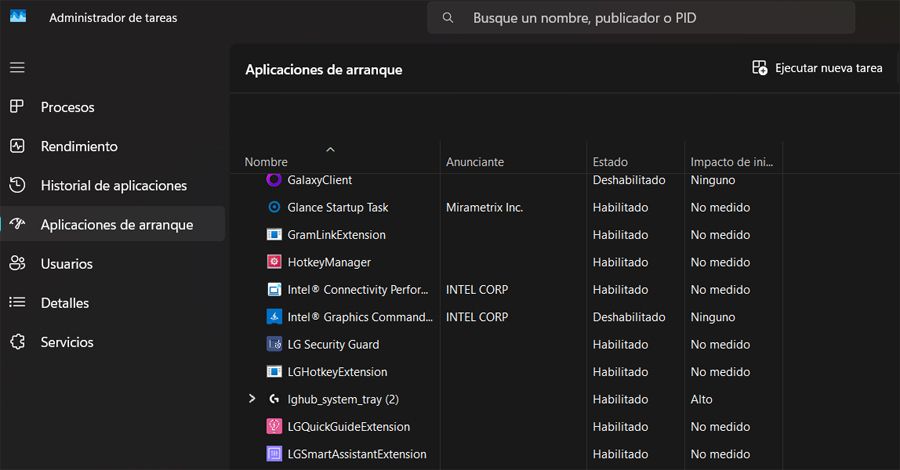Screen dimensions: 900x470
Task: Focus the search box for name, publisher or PID
Action: [x=641, y=18]
